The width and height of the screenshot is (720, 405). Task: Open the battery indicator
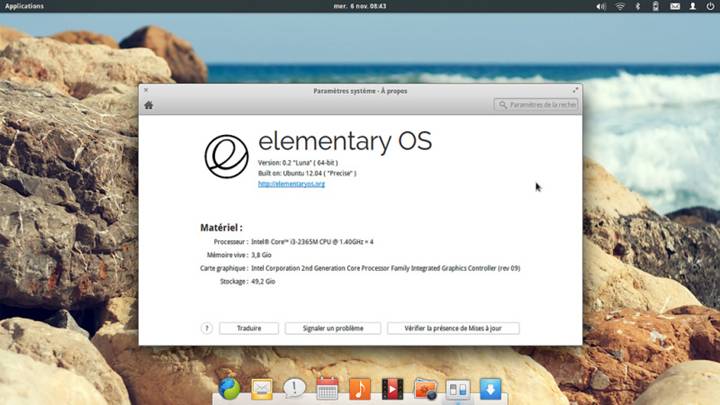coord(656,6)
